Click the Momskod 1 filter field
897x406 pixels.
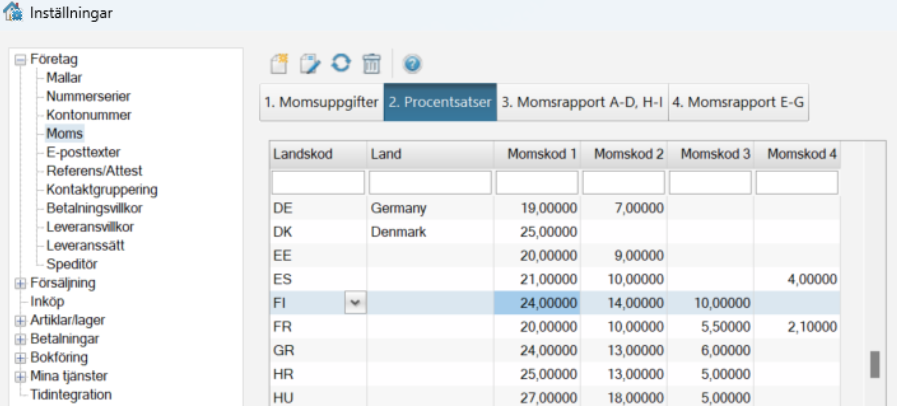537,183
